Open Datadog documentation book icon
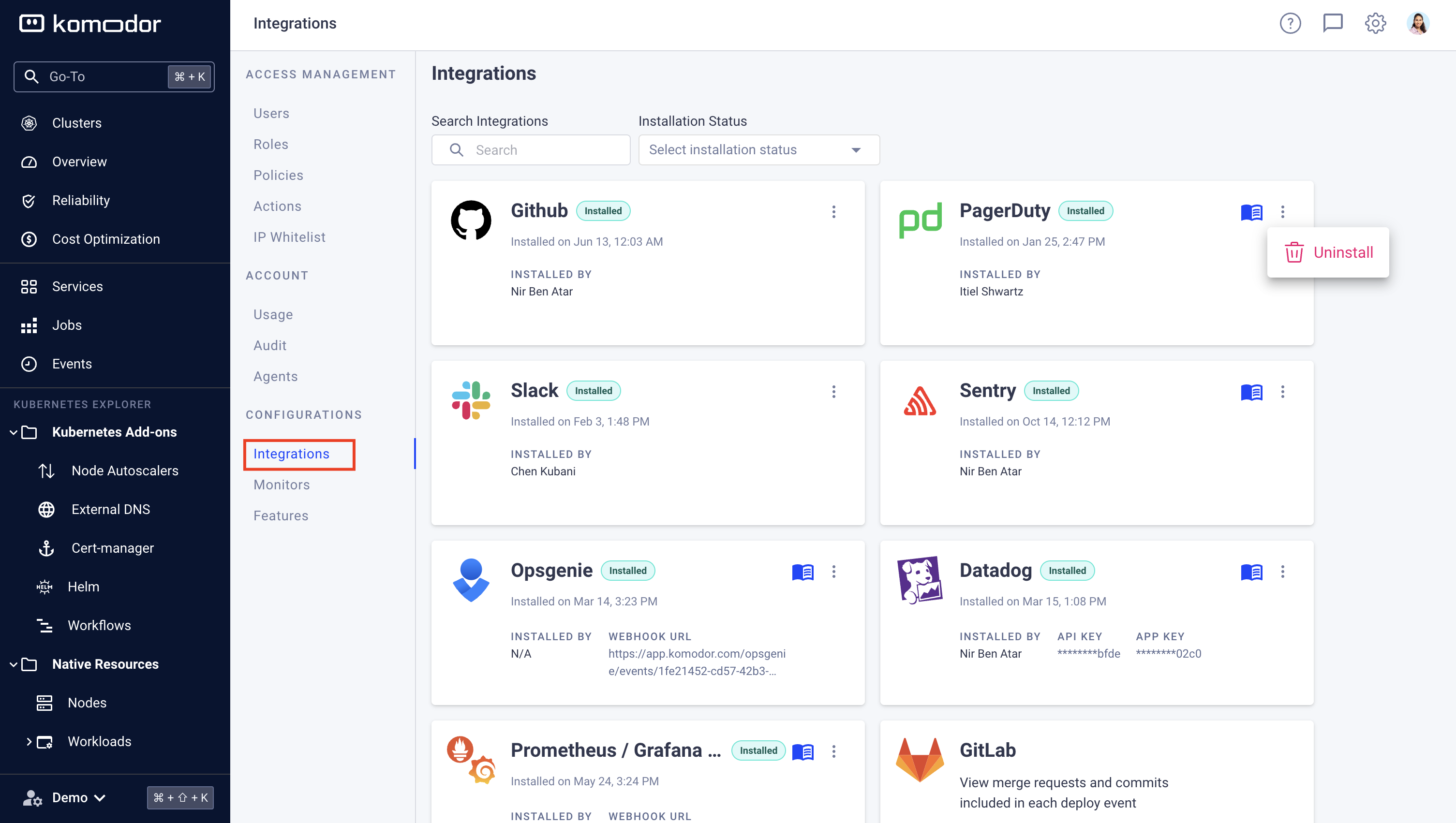The width and height of the screenshot is (1456, 823). point(1251,572)
